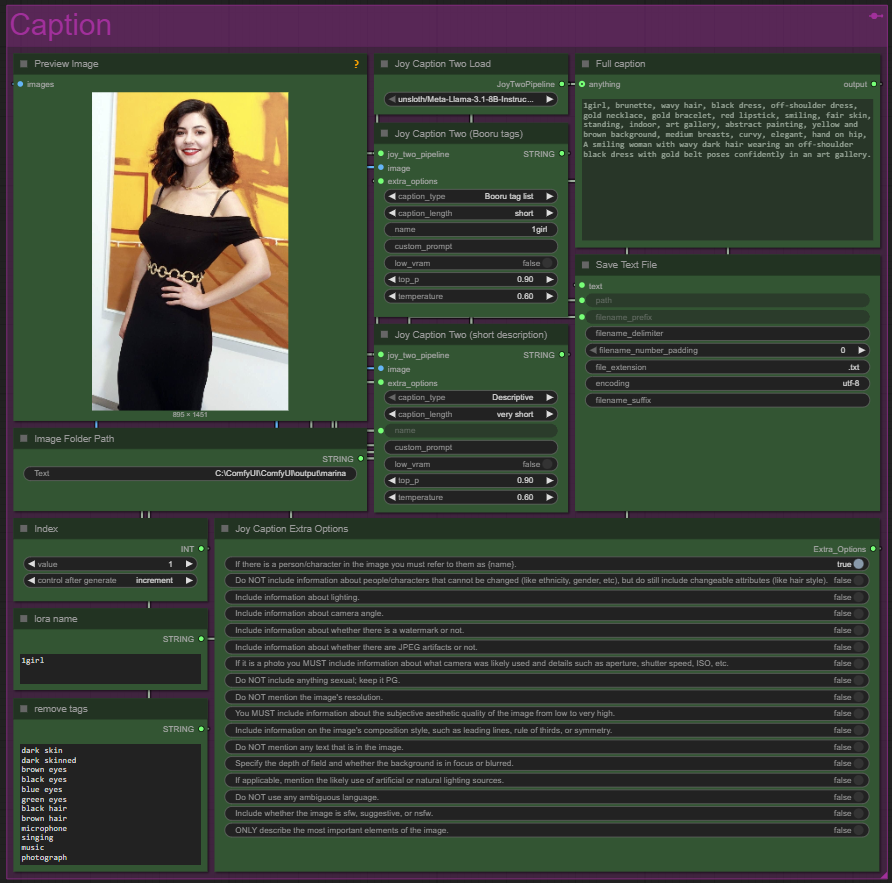This screenshot has width=892, height=883.
Task: Click custom_prompt in Booru tags node
Action: (x=471, y=246)
